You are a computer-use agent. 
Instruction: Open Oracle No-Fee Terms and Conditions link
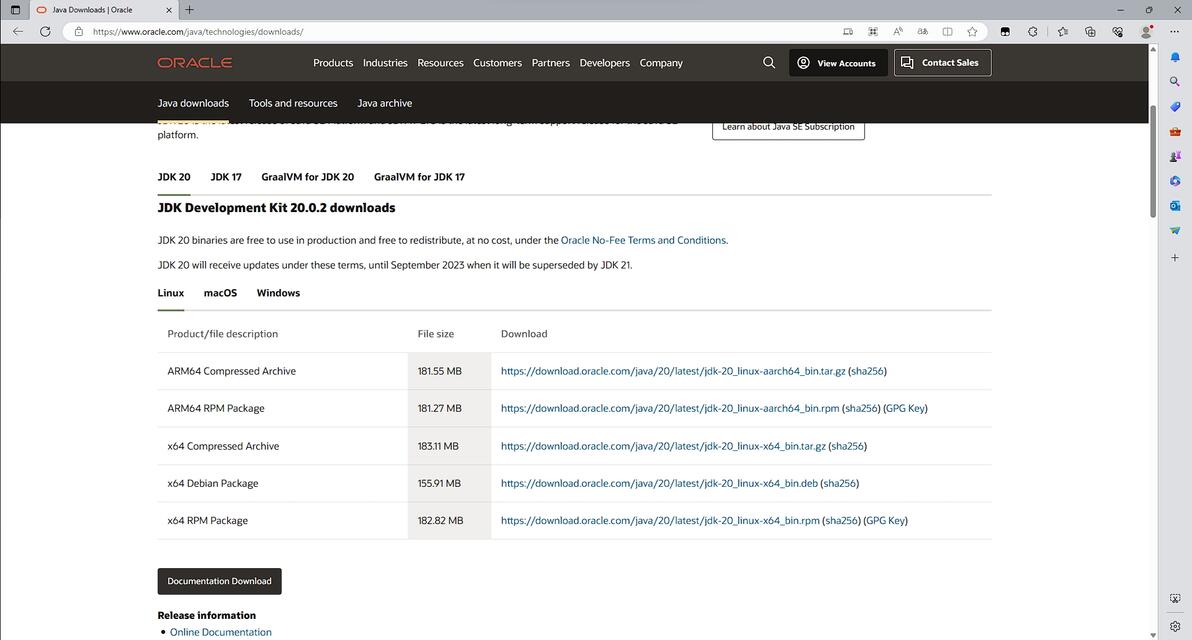point(643,240)
